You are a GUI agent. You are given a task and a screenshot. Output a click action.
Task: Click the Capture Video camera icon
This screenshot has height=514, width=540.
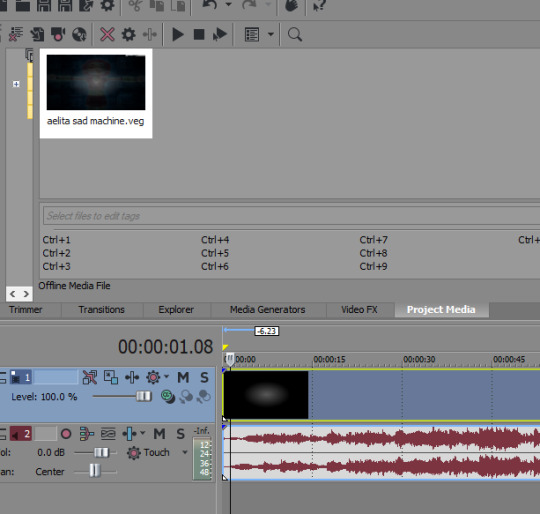click(58, 34)
